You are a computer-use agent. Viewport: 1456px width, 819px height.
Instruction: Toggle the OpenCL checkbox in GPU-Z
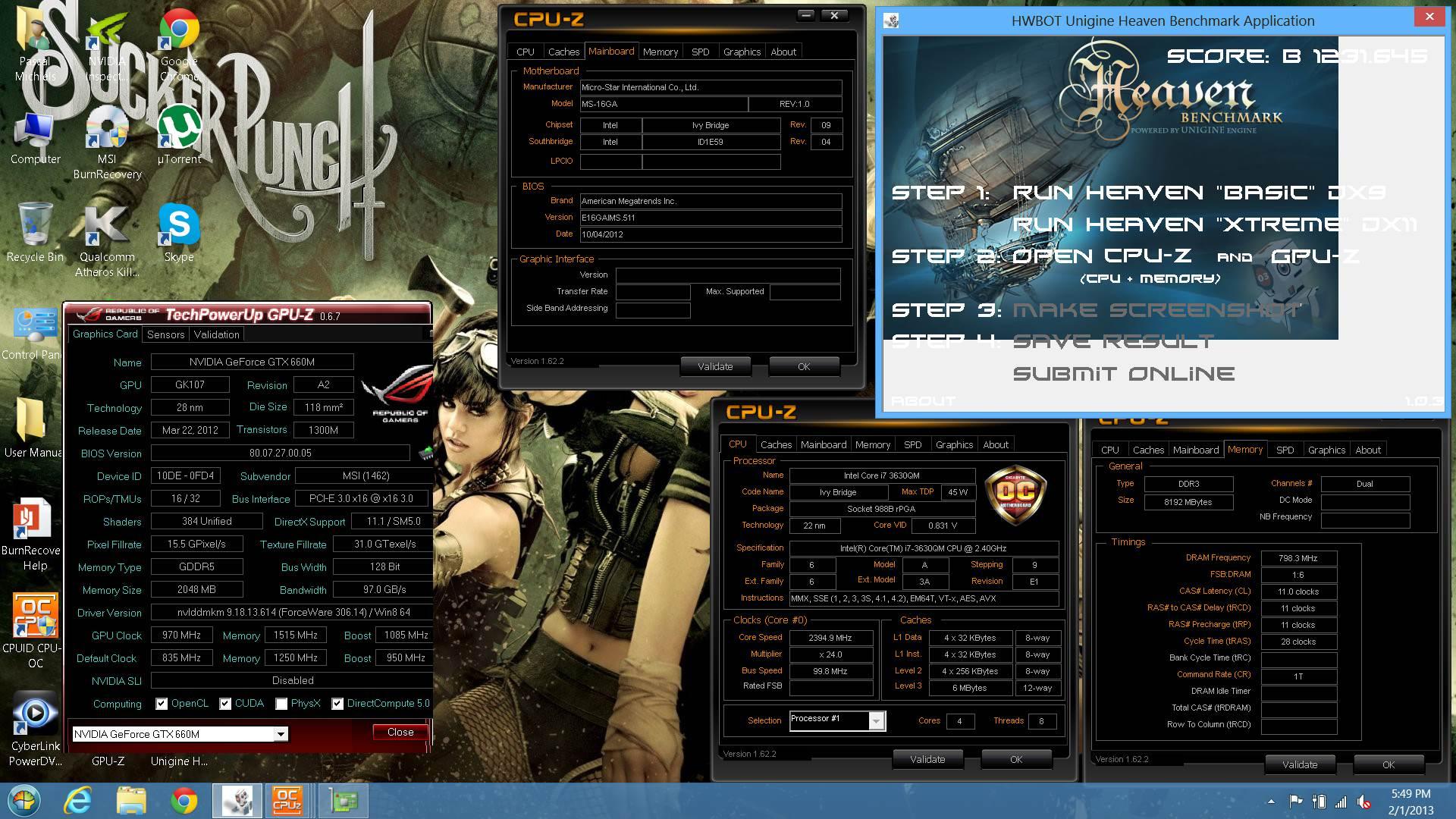point(162,704)
